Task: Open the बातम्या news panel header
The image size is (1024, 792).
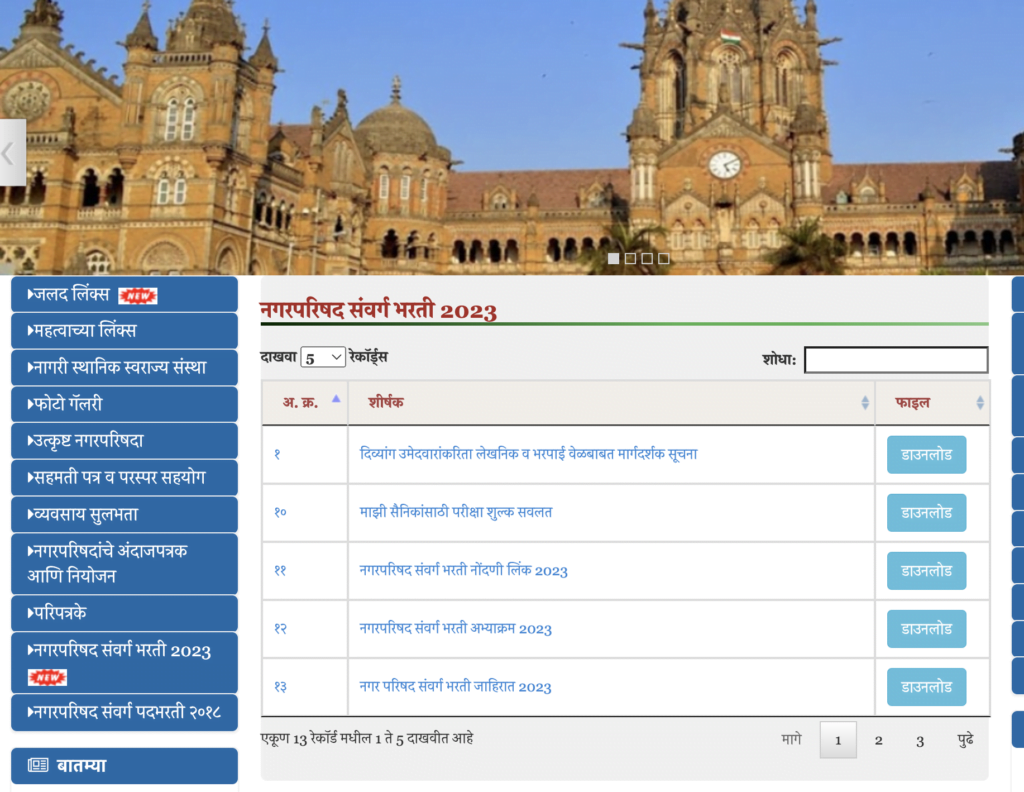Action: click(x=124, y=766)
